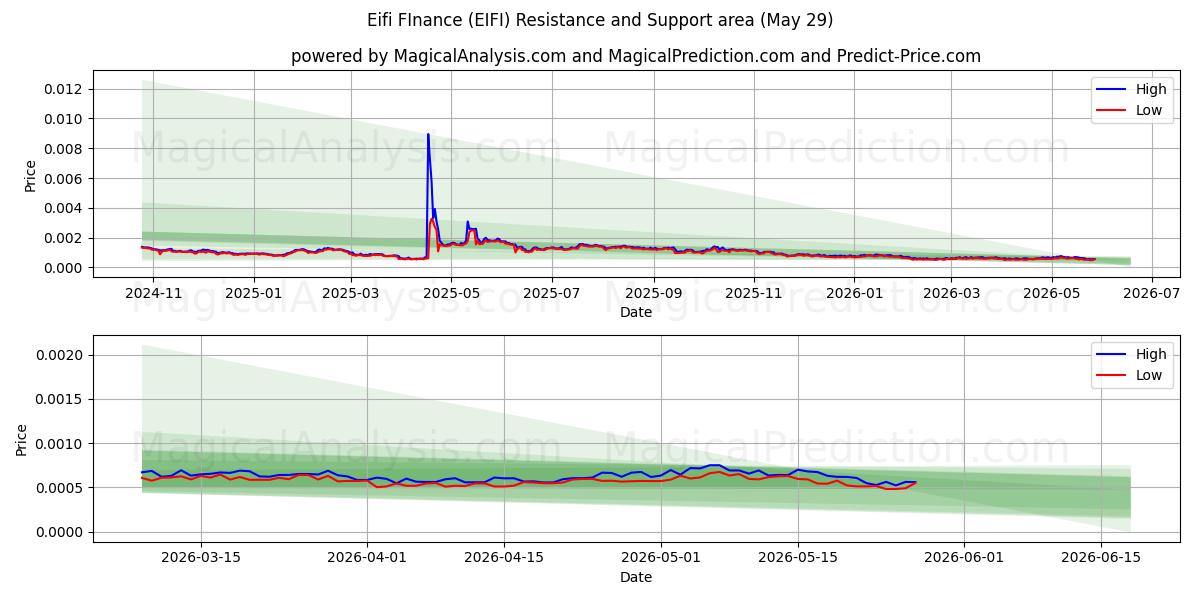Click the '2026-05' x-axis tick label
Screen dimensions: 1200x600
(1051, 292)
